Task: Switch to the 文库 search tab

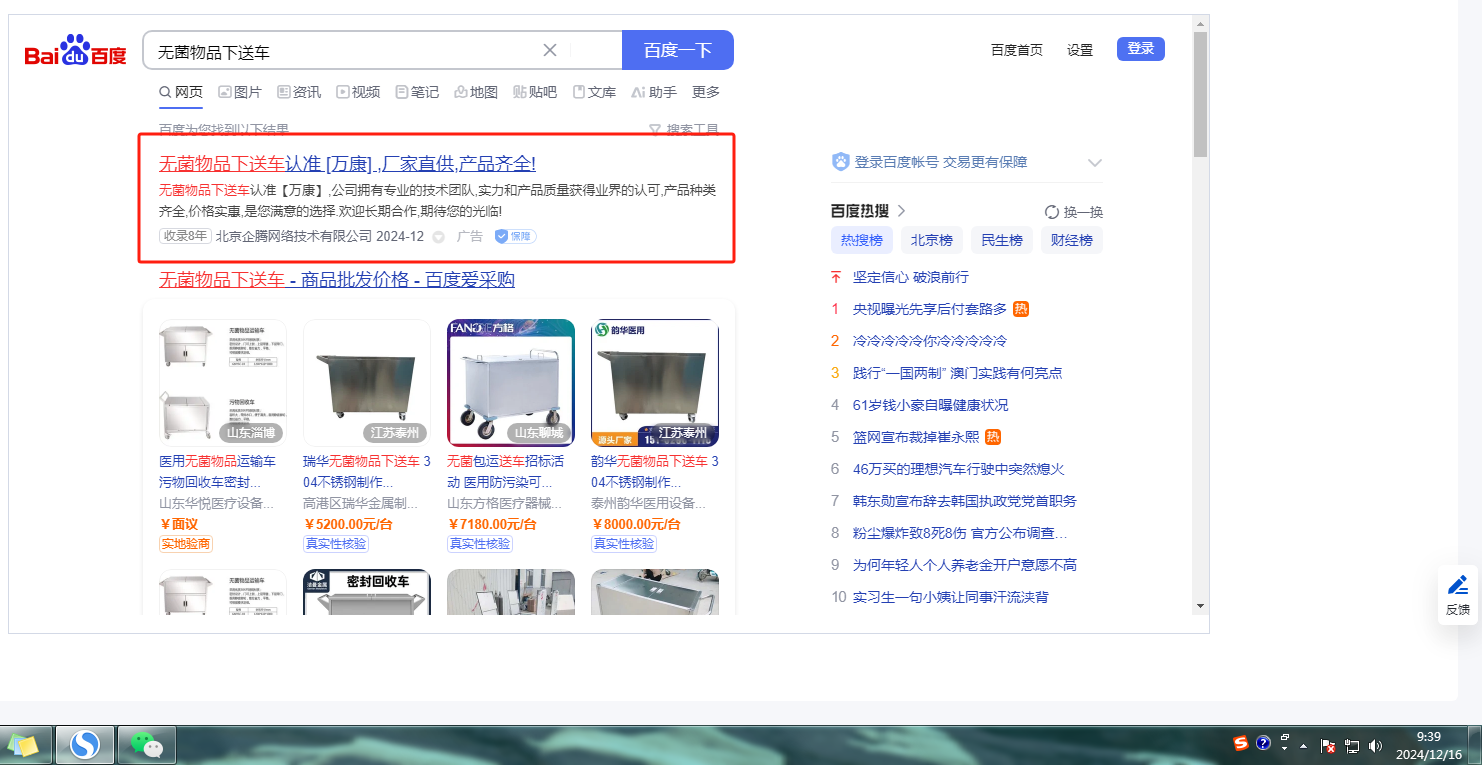Action: click(594, 92)
